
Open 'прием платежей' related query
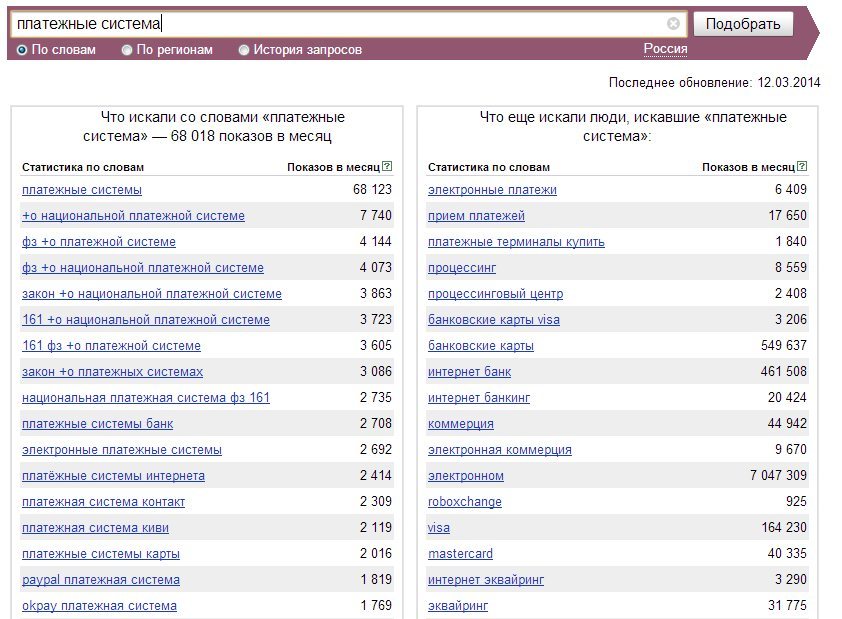(x=476, y=216)
